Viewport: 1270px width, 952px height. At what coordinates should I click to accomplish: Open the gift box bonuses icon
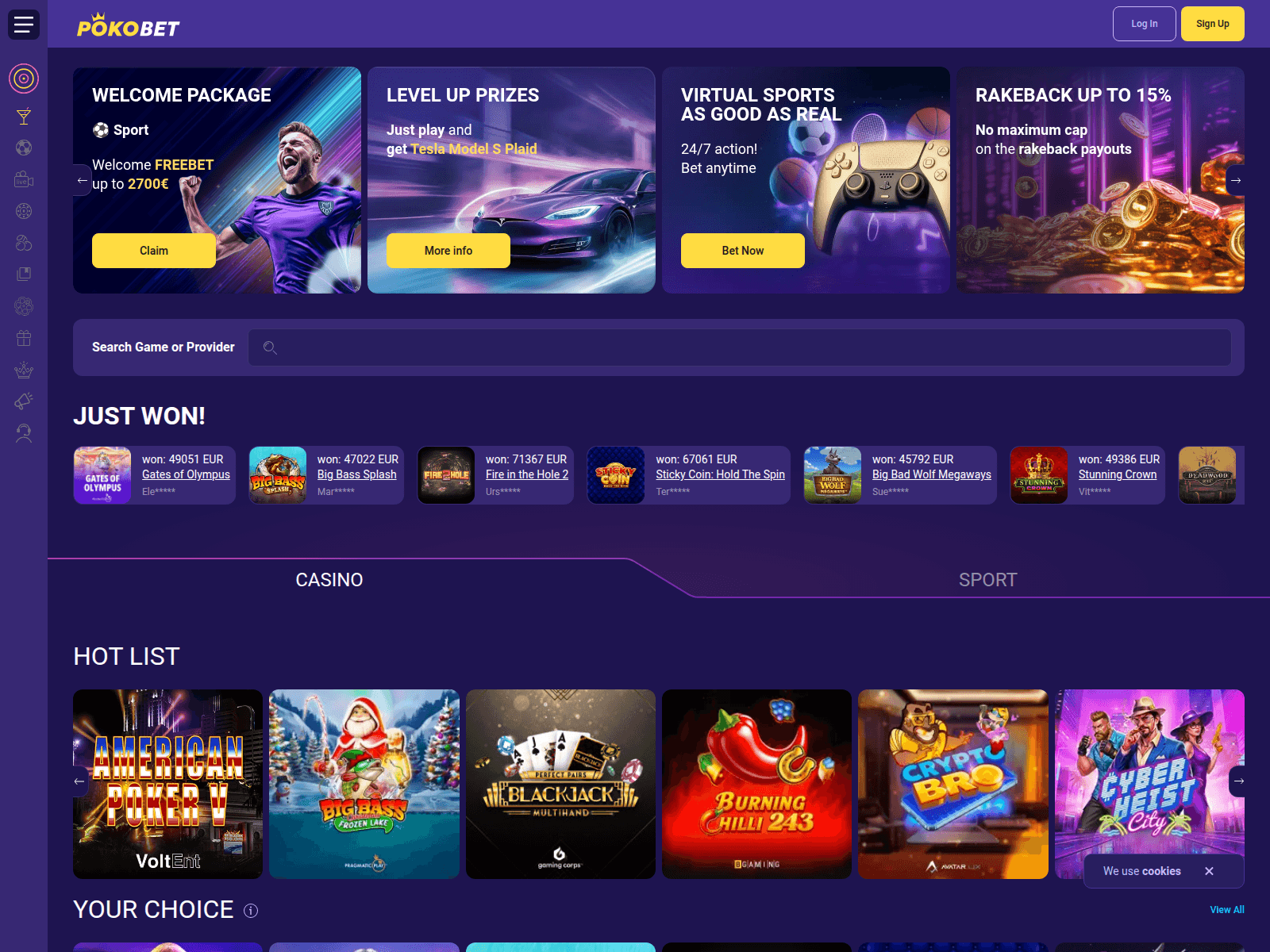24,338
